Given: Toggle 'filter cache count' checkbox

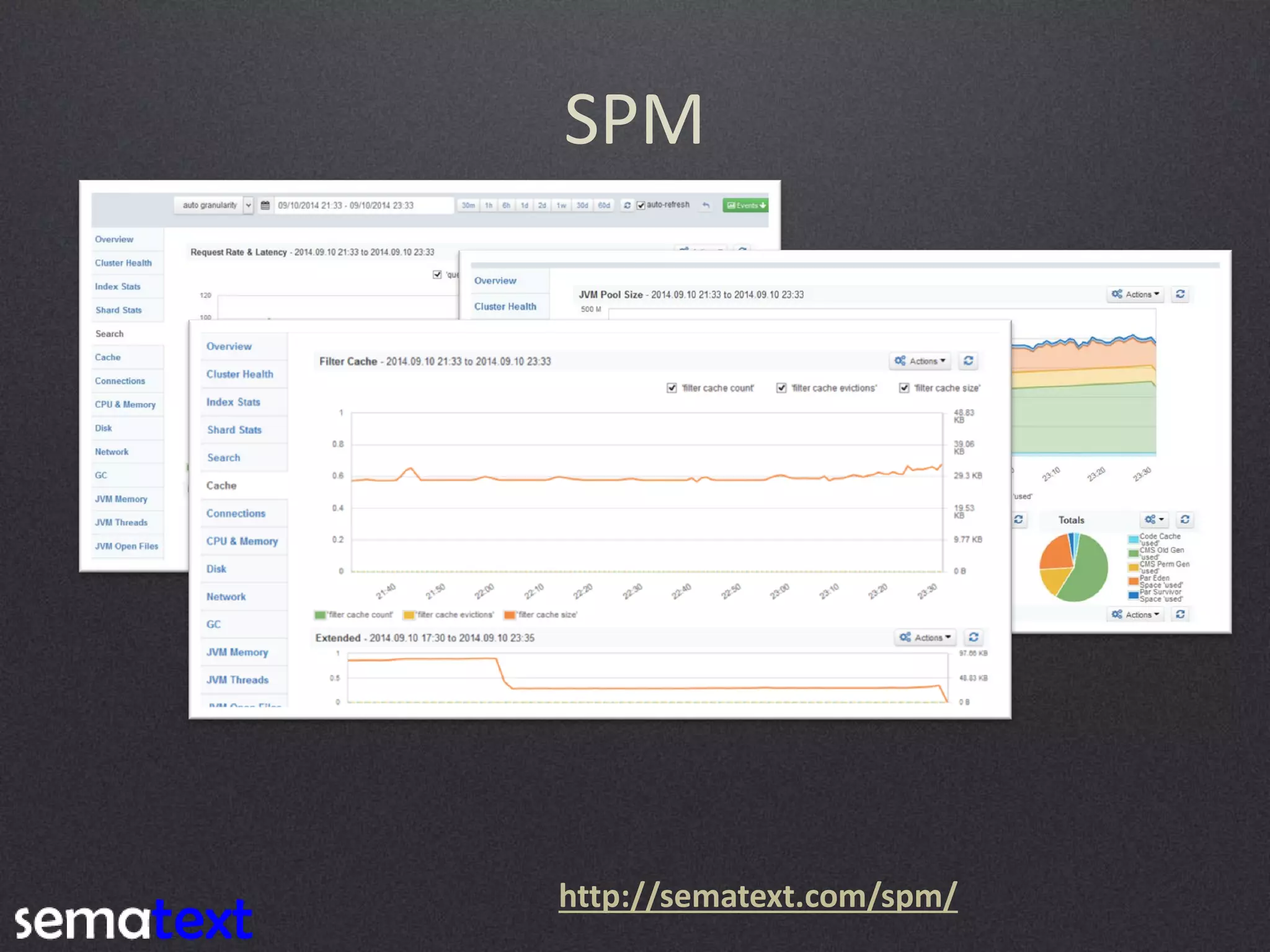Looking at the screenshot, I should (672, 388).
